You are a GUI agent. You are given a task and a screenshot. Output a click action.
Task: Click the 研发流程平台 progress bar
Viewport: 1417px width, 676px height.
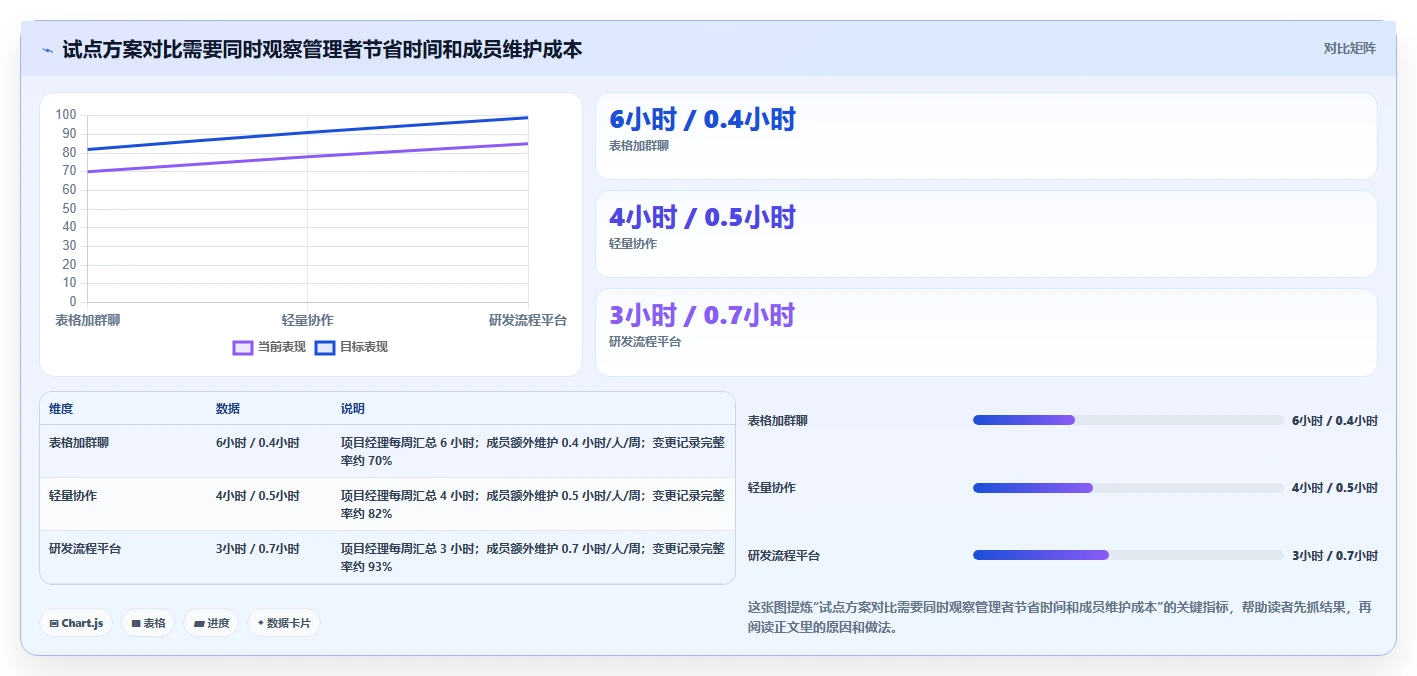1128,555
